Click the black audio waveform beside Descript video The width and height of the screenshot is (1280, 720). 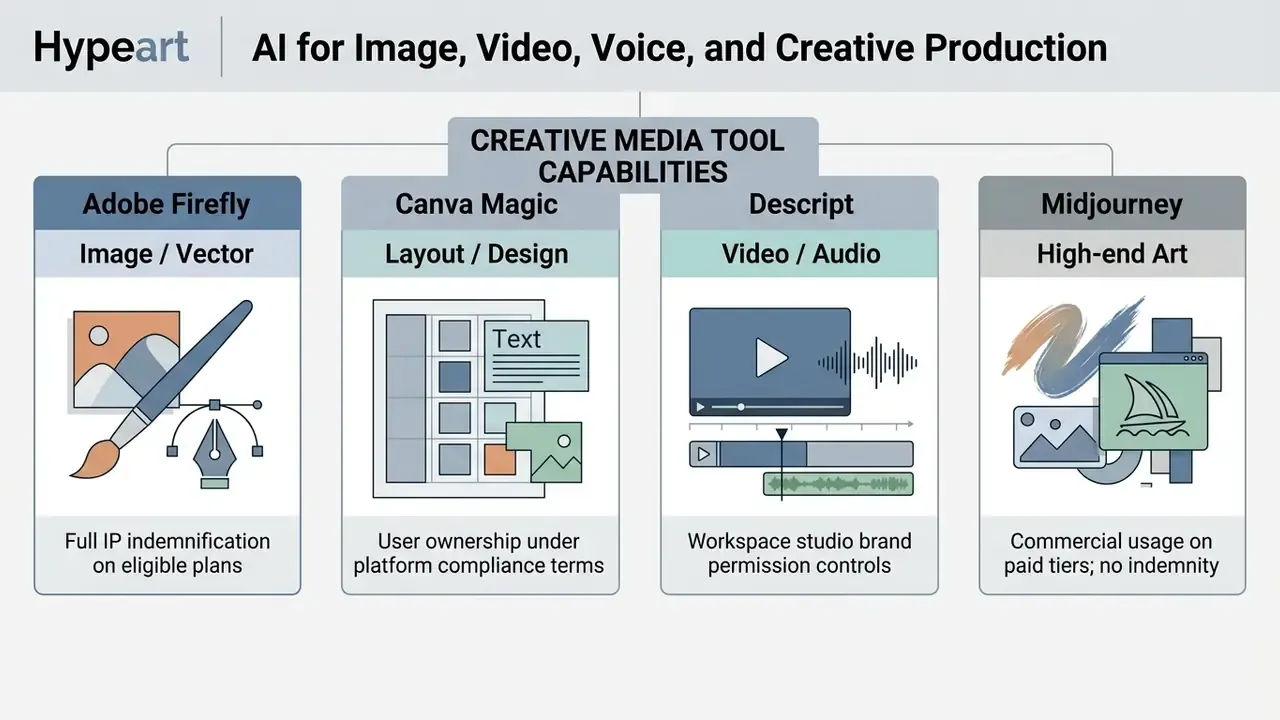pyautogui.click(x=867, y=362)
